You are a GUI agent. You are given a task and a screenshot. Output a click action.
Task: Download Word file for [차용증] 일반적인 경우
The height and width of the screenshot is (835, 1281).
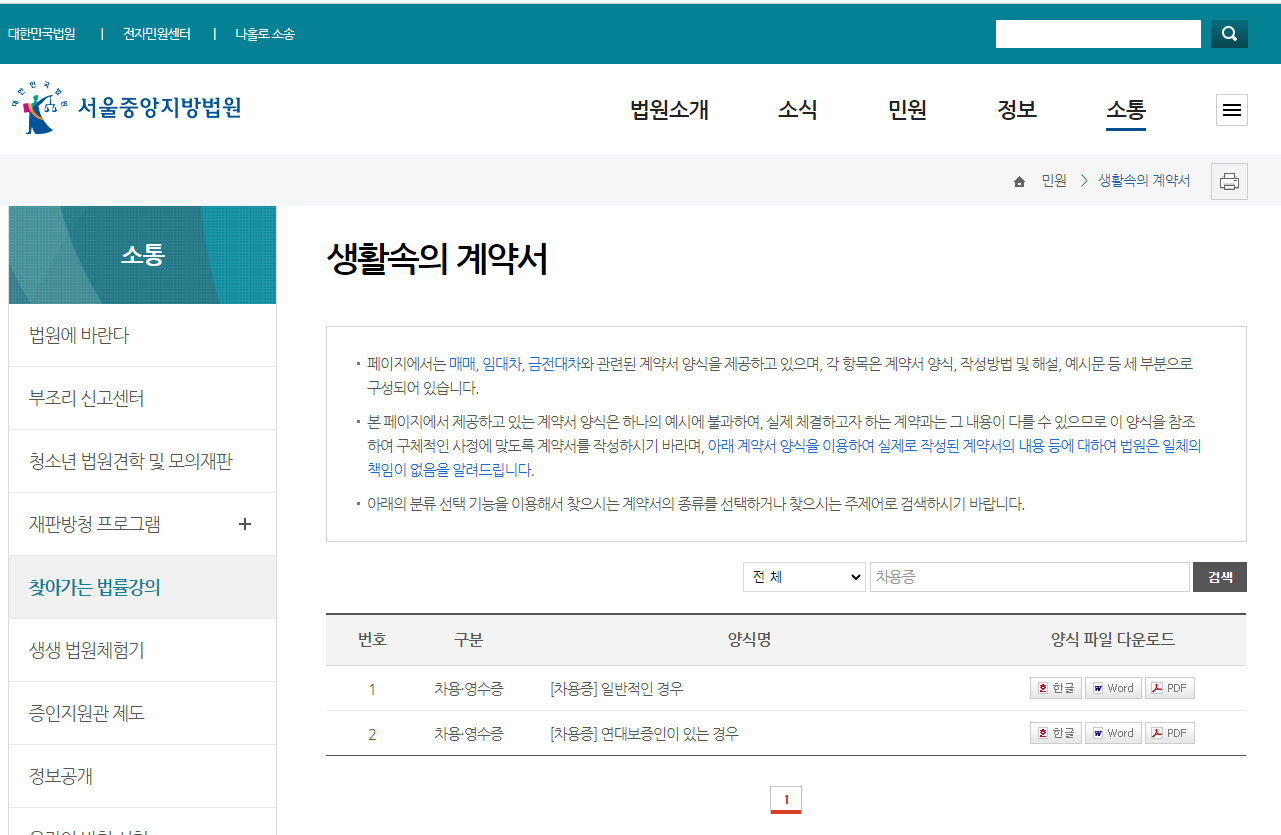(x=1113, y=687)
